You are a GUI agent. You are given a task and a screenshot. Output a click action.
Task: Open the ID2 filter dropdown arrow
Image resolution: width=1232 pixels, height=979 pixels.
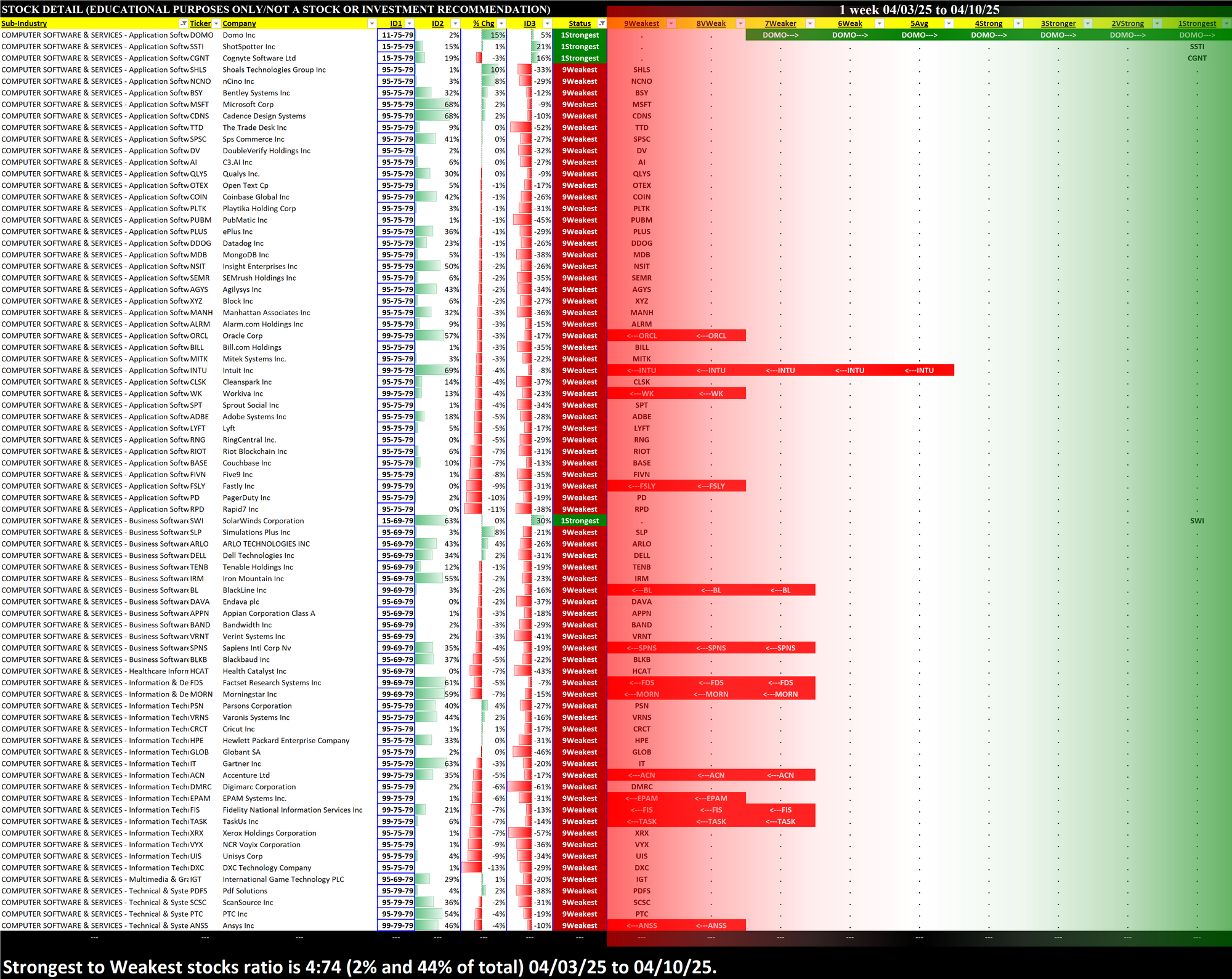pos(455,23)
